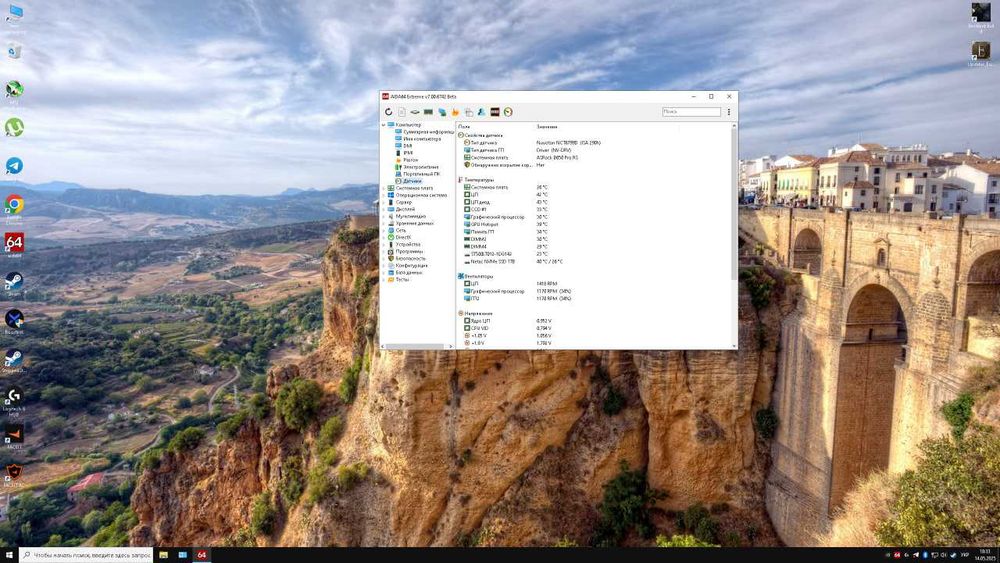Click the taskbar clock and date
The width and height of the screenshot is (1000, 563).
pos(985,554)
